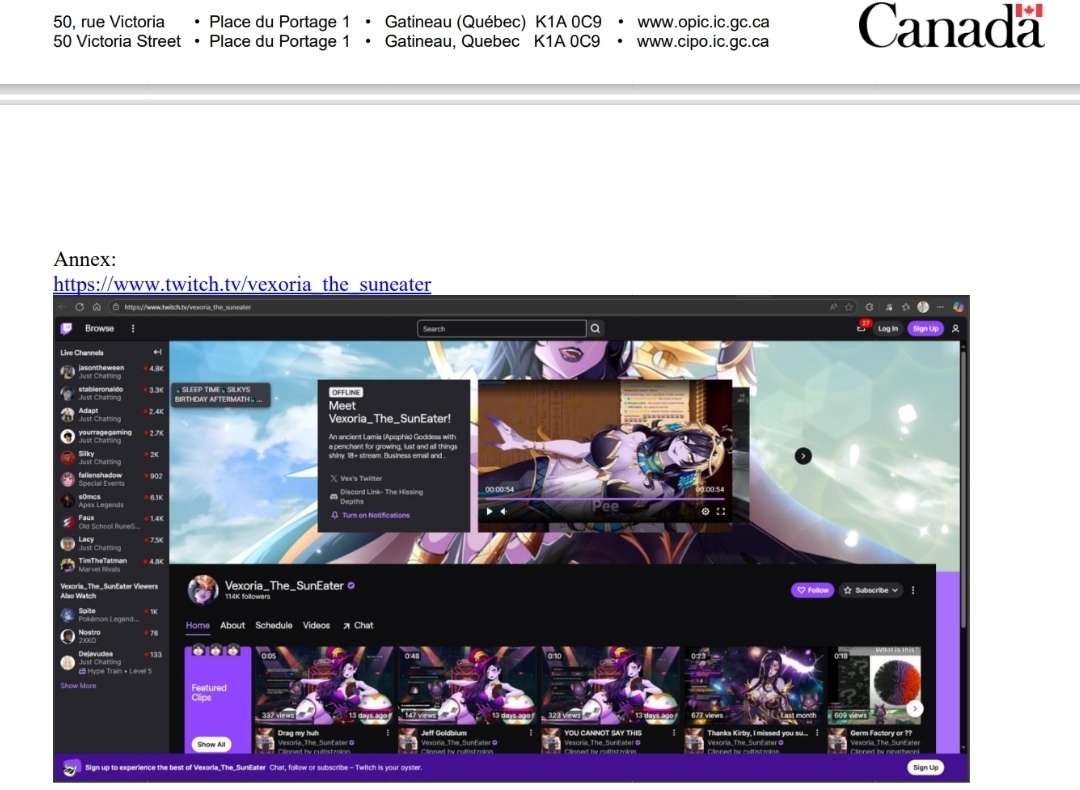
Task: Toggle Turn on Notifications bell
Action: [333, 513]
